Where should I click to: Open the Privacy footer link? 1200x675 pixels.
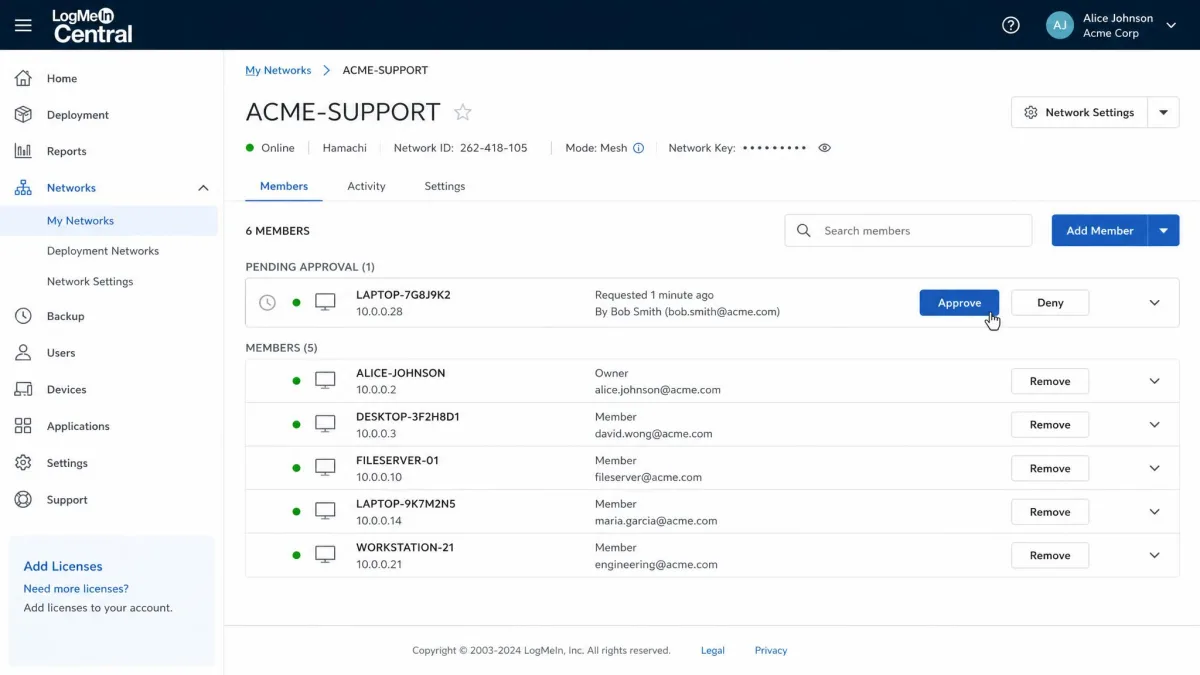click(771, 650)
